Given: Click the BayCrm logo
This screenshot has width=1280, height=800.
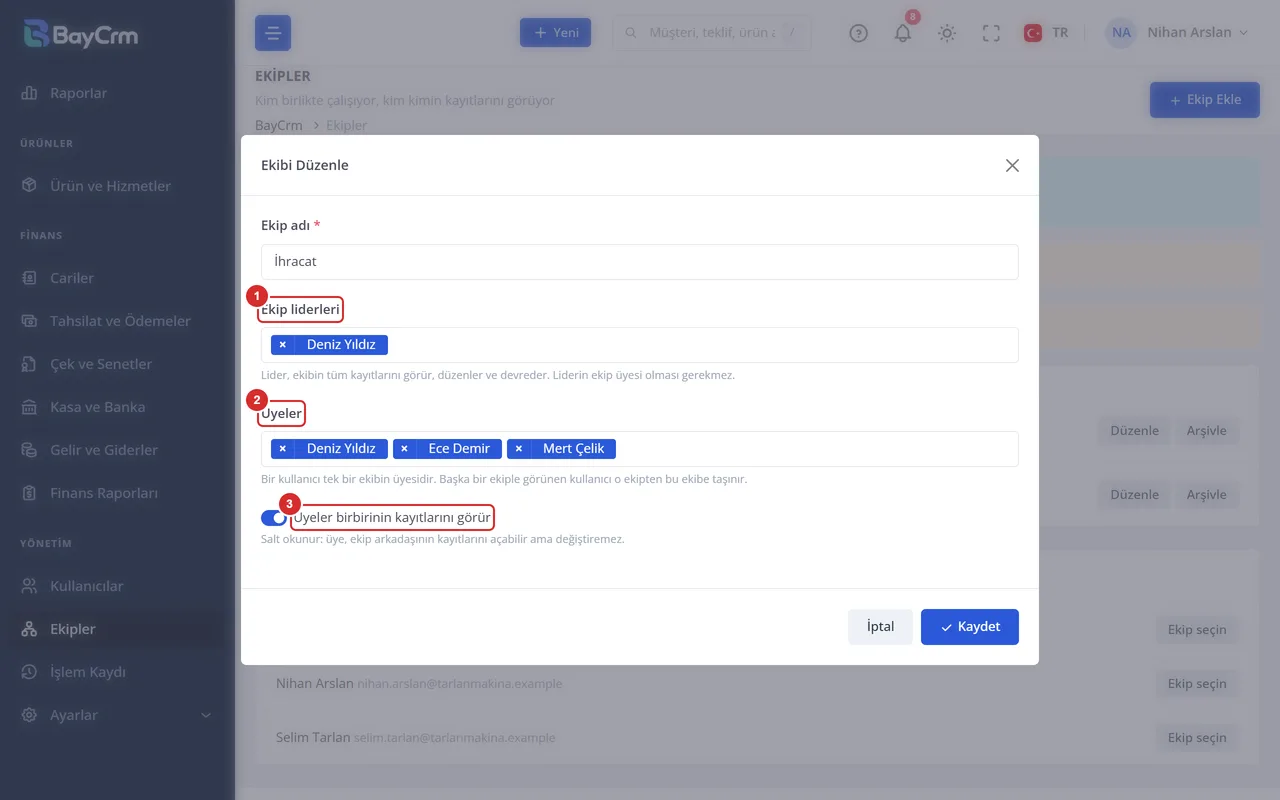Looking at the screenshot, I should [x=81, y=35].
